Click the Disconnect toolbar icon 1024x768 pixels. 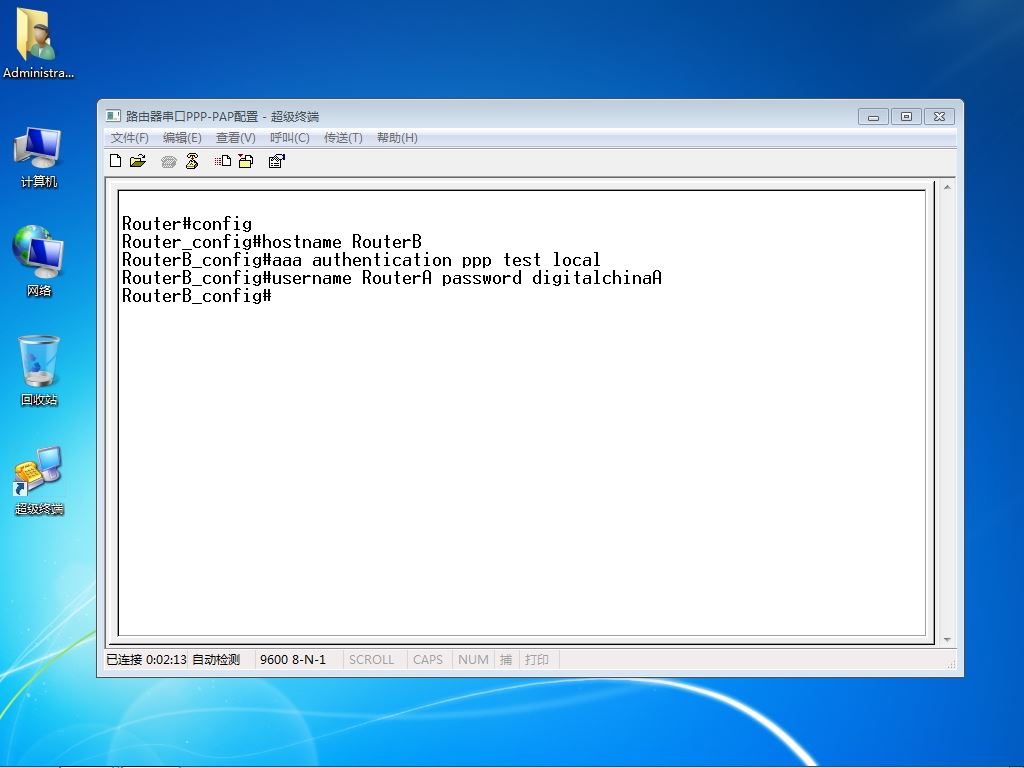pyautogui.click(x=192, y=161)
